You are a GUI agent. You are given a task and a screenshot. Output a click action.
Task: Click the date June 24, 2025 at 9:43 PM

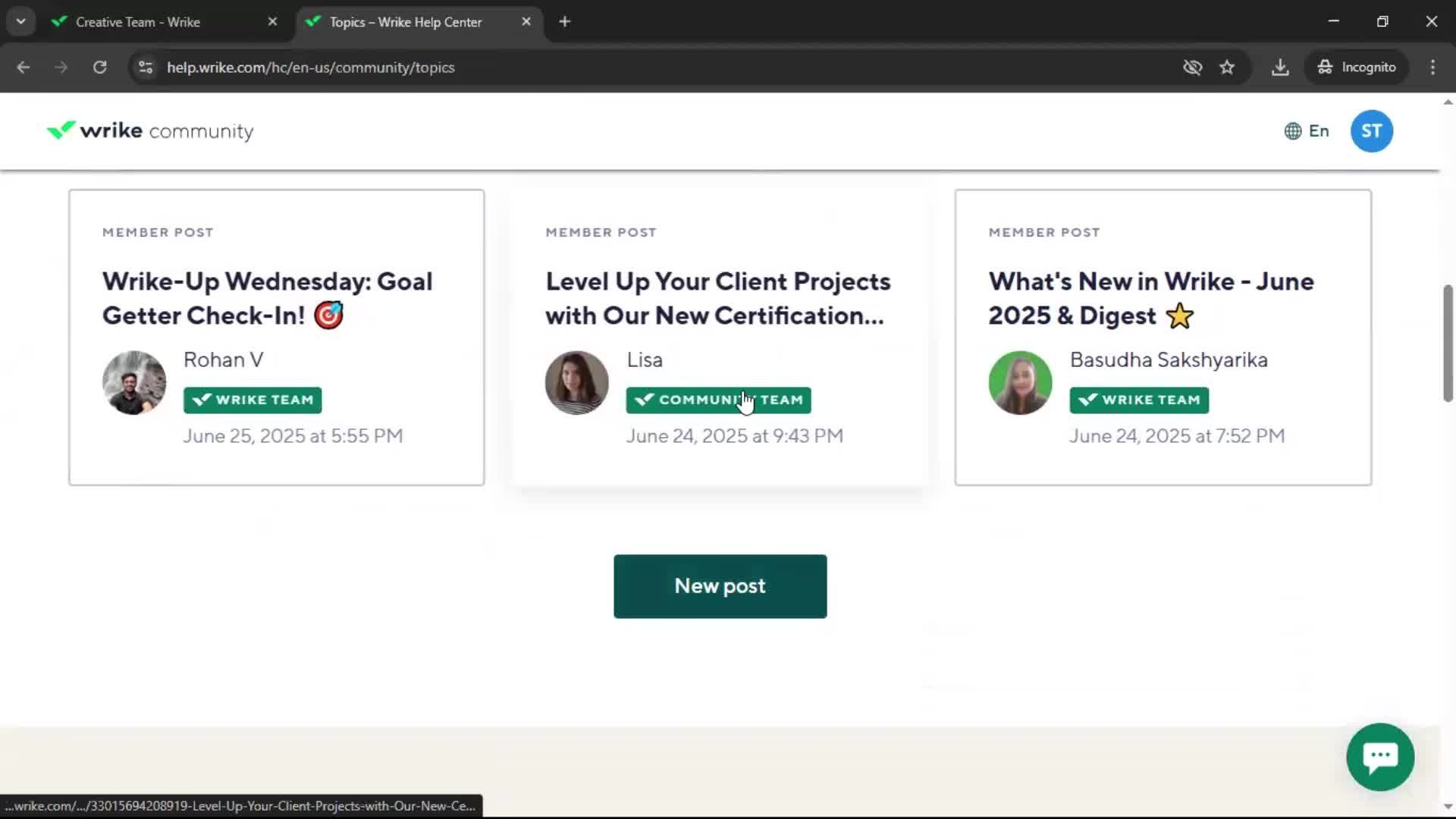pos(734,436)
